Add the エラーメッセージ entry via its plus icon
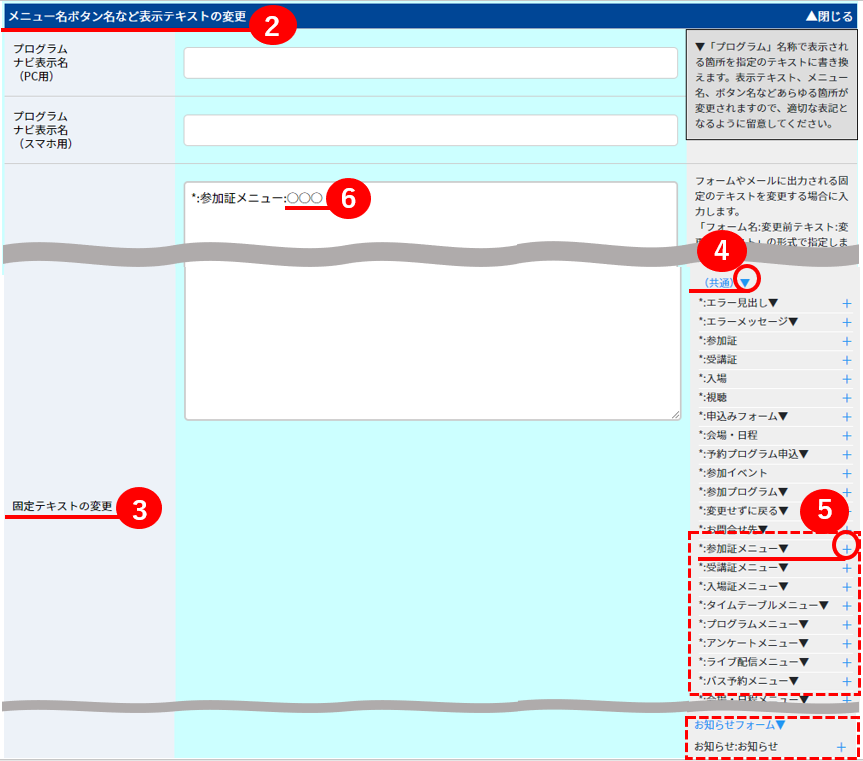 coord(846,322)
